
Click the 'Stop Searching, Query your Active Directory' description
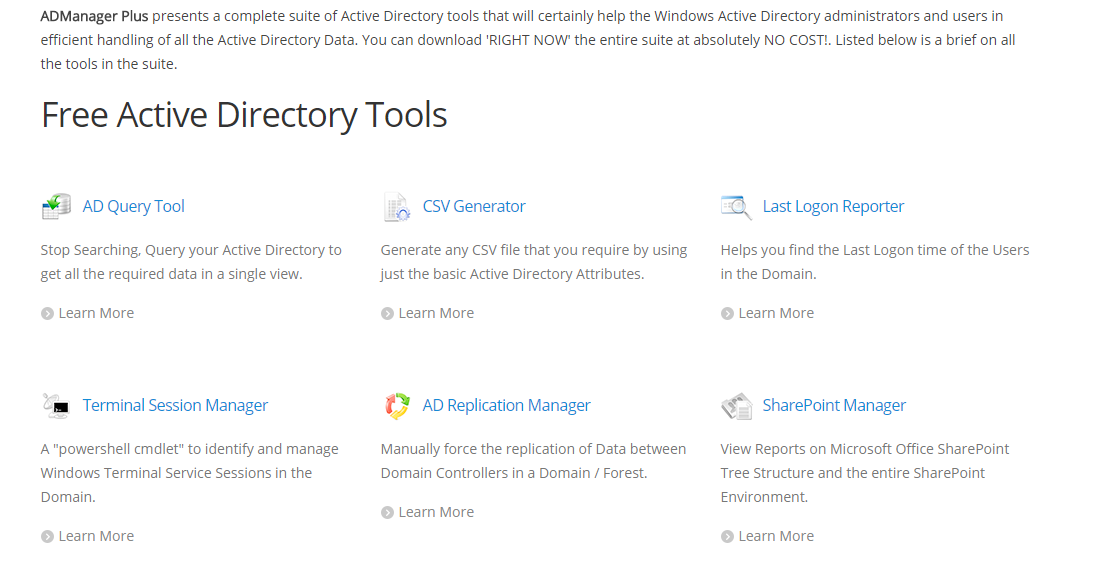coord(191,262)
